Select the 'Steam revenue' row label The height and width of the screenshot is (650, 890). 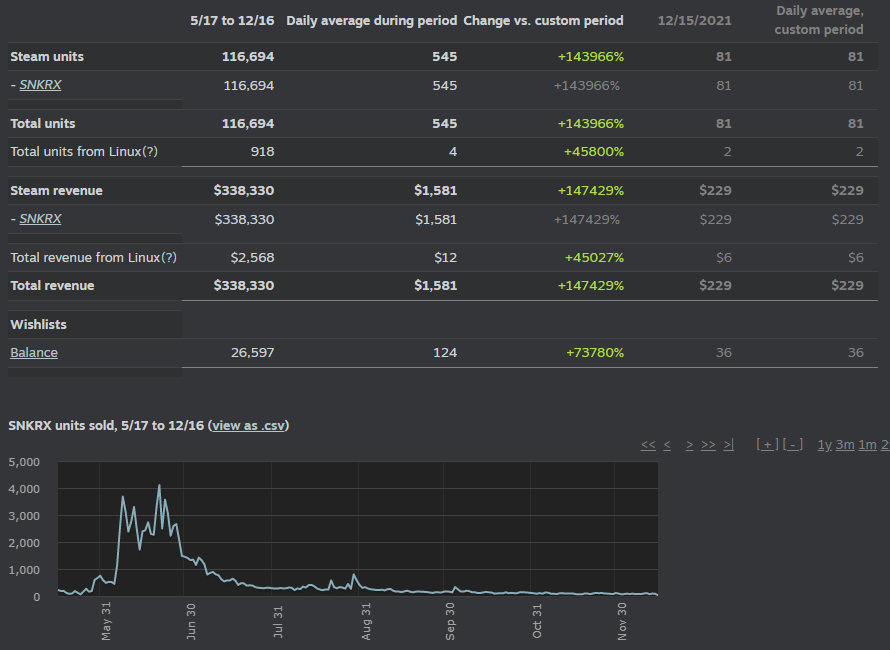[56, 191]
